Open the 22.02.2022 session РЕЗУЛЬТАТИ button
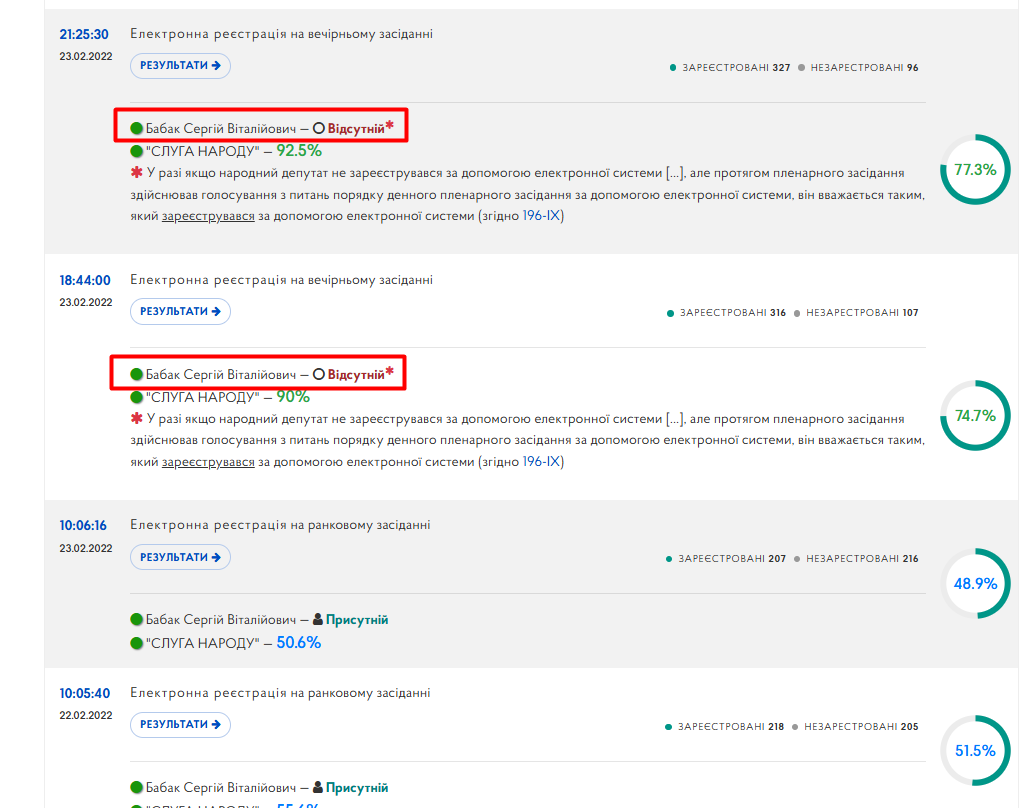 pyautogui.click(x=180, y=725)
